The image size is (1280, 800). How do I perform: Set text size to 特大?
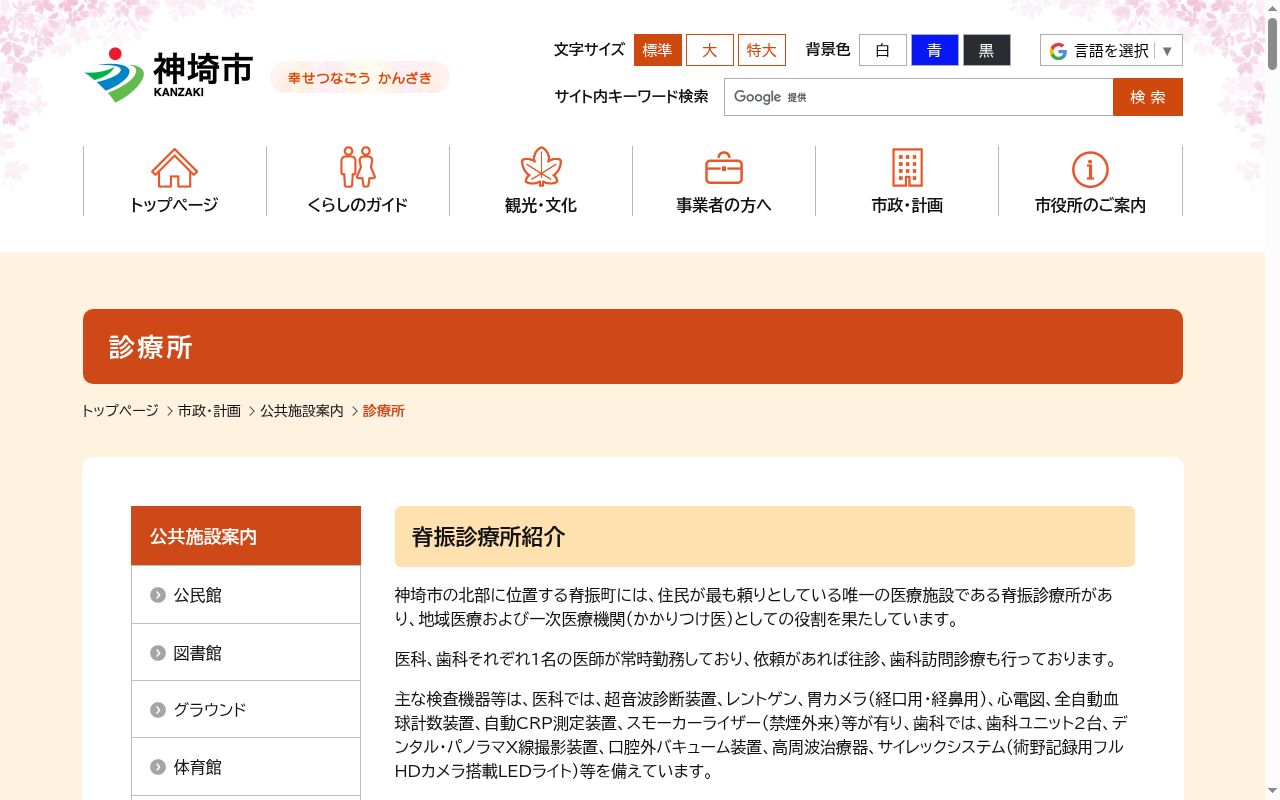click(x=762, y=50)
